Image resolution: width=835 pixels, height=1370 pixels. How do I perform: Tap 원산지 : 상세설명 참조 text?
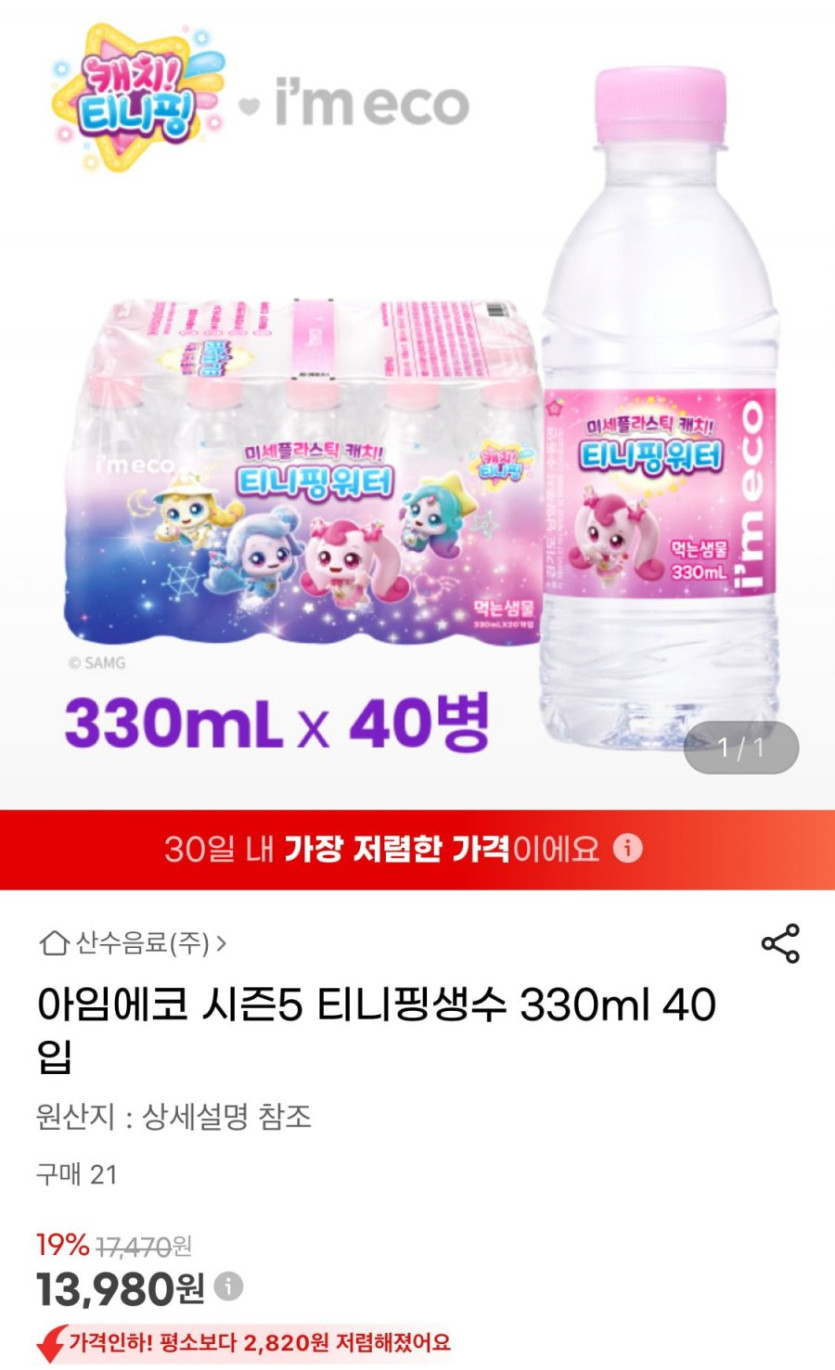click(x=174, y=1116)
